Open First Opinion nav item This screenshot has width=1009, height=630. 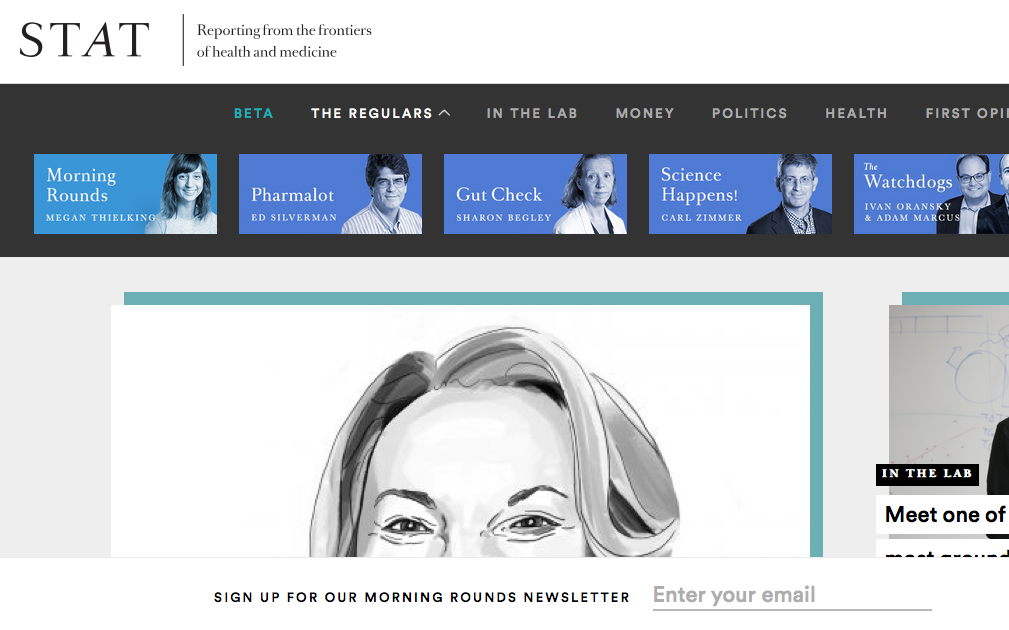[x=967, y=113]
